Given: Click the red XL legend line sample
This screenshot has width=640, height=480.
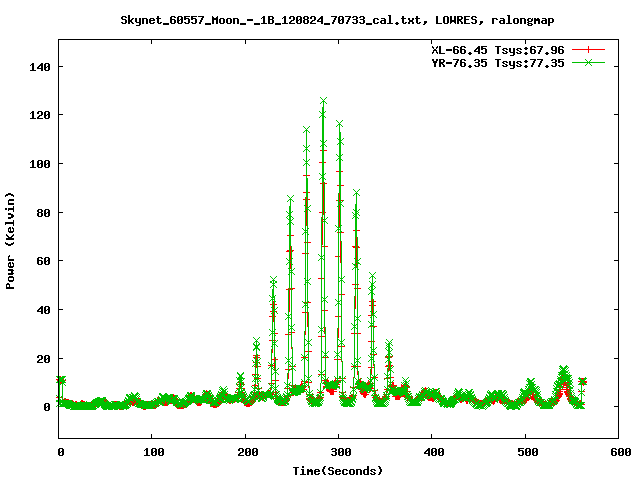Looking at the screenshot, I should pos(588,50).
